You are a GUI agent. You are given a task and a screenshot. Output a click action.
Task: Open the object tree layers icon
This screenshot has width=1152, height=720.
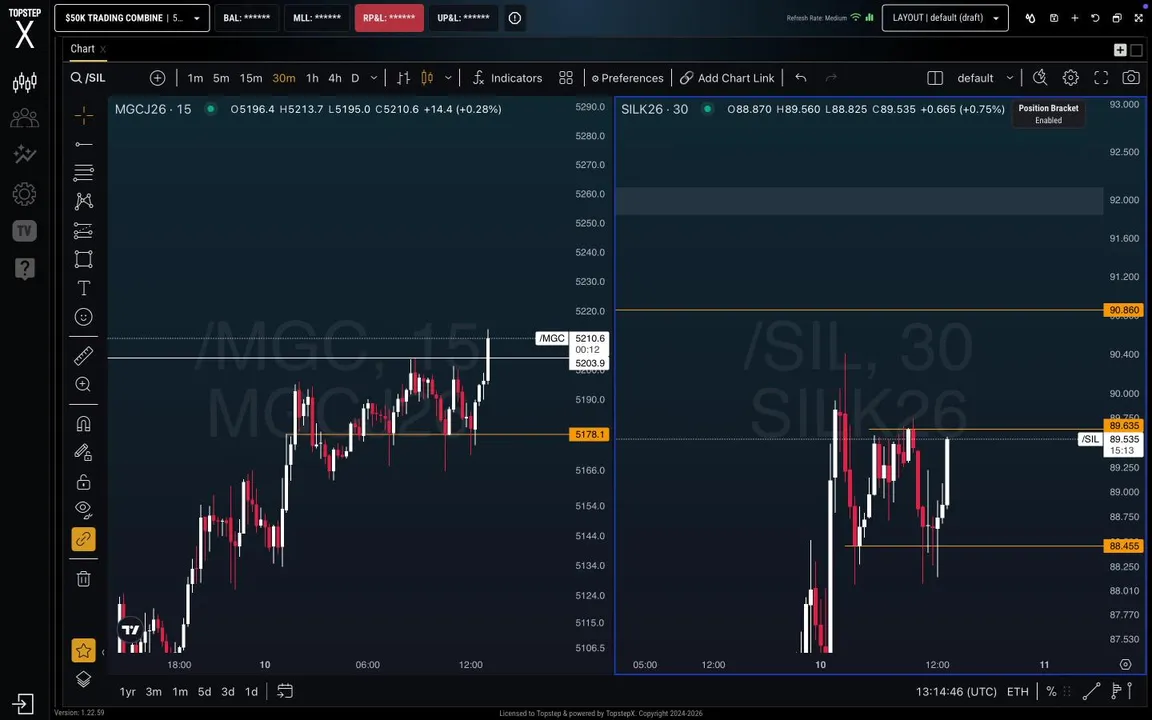[x=84, y=679]
